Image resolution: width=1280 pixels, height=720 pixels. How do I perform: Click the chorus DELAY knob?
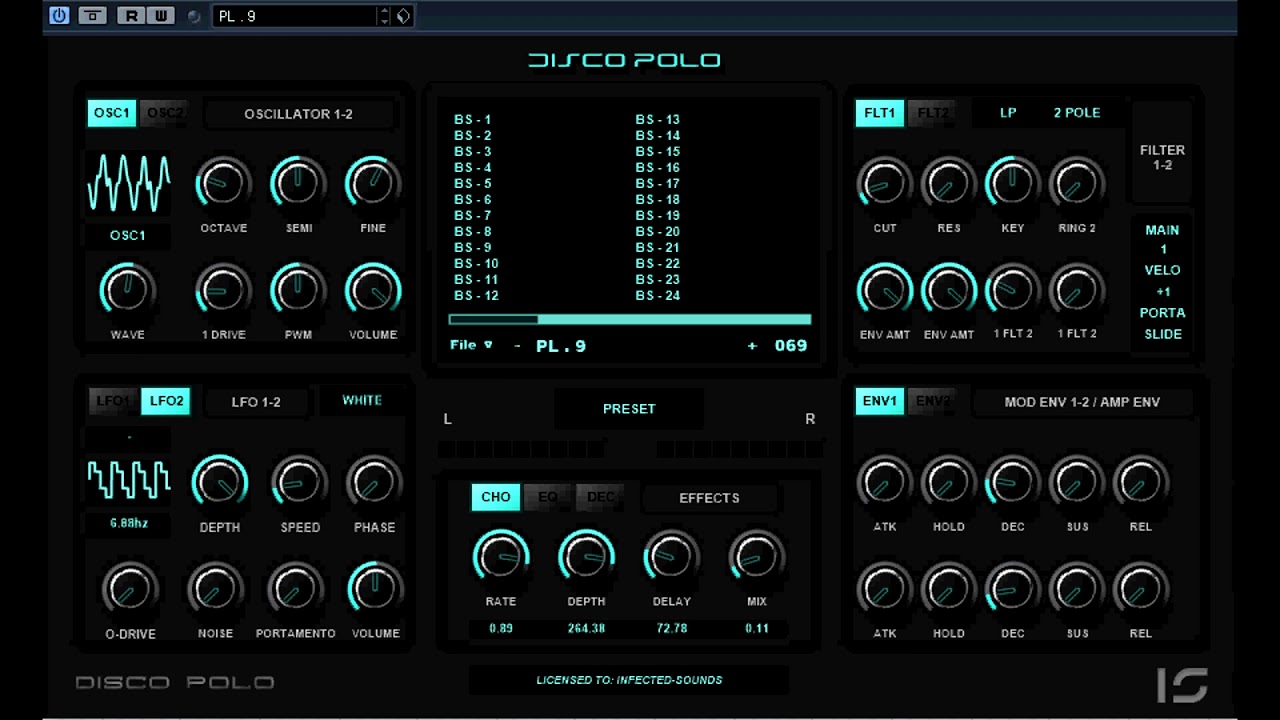click(671, 556)
